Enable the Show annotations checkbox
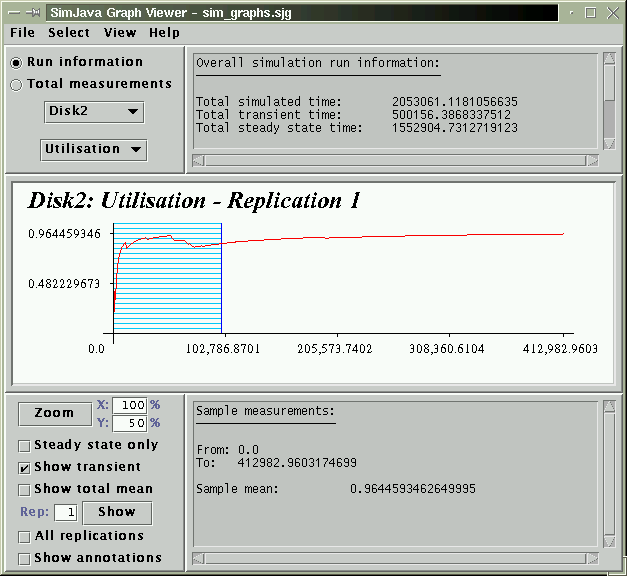Screen dimensions: 627x576 point(24,558)
